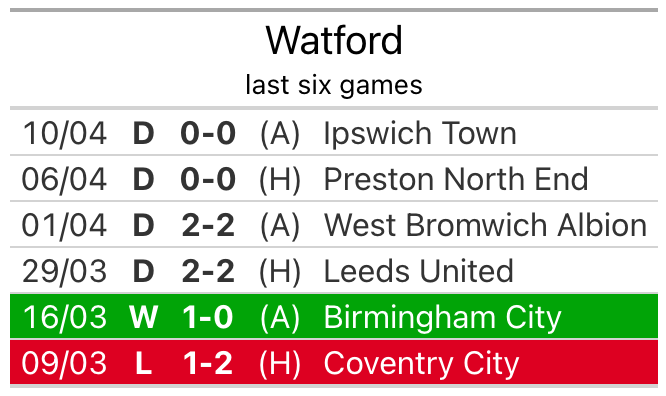Click the 0-0 score against Ipswich Town
666x396 pixels.
point(208,133)
